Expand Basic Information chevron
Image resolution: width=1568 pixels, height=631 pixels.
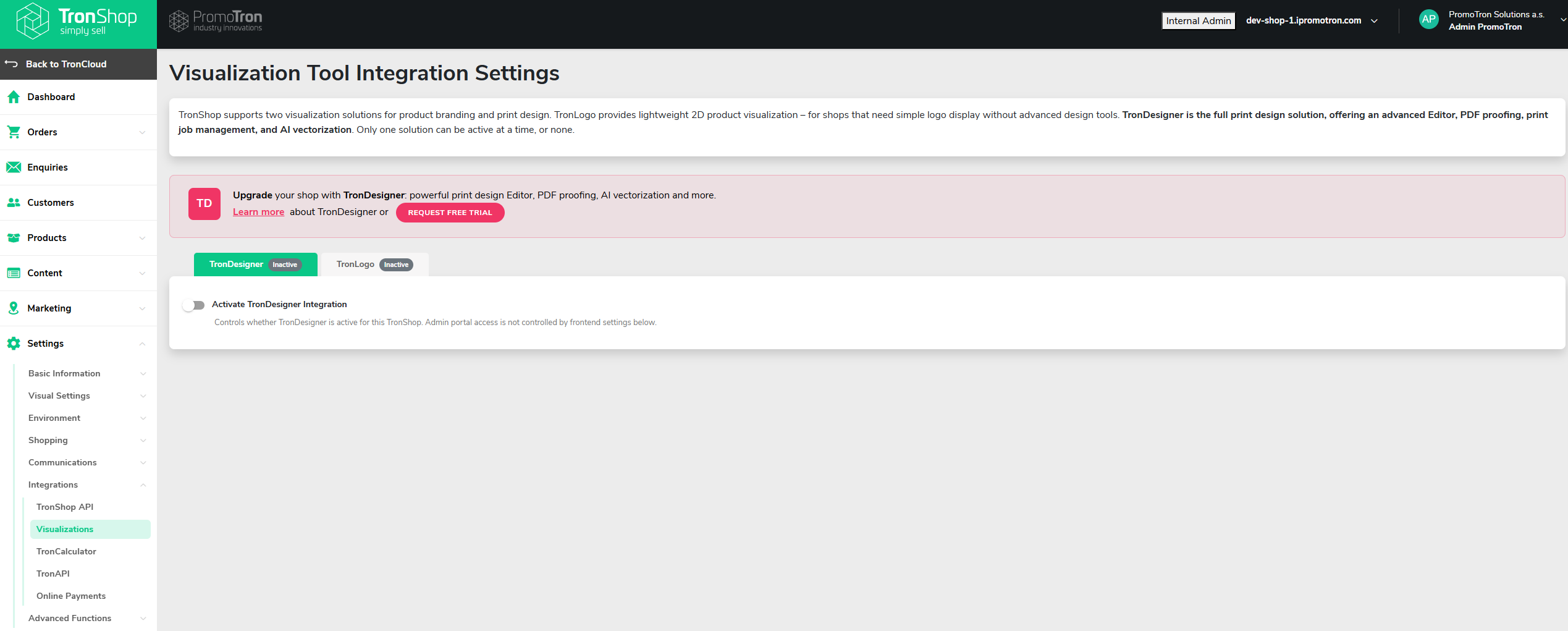pyautogui.click(x=143, y=374)
